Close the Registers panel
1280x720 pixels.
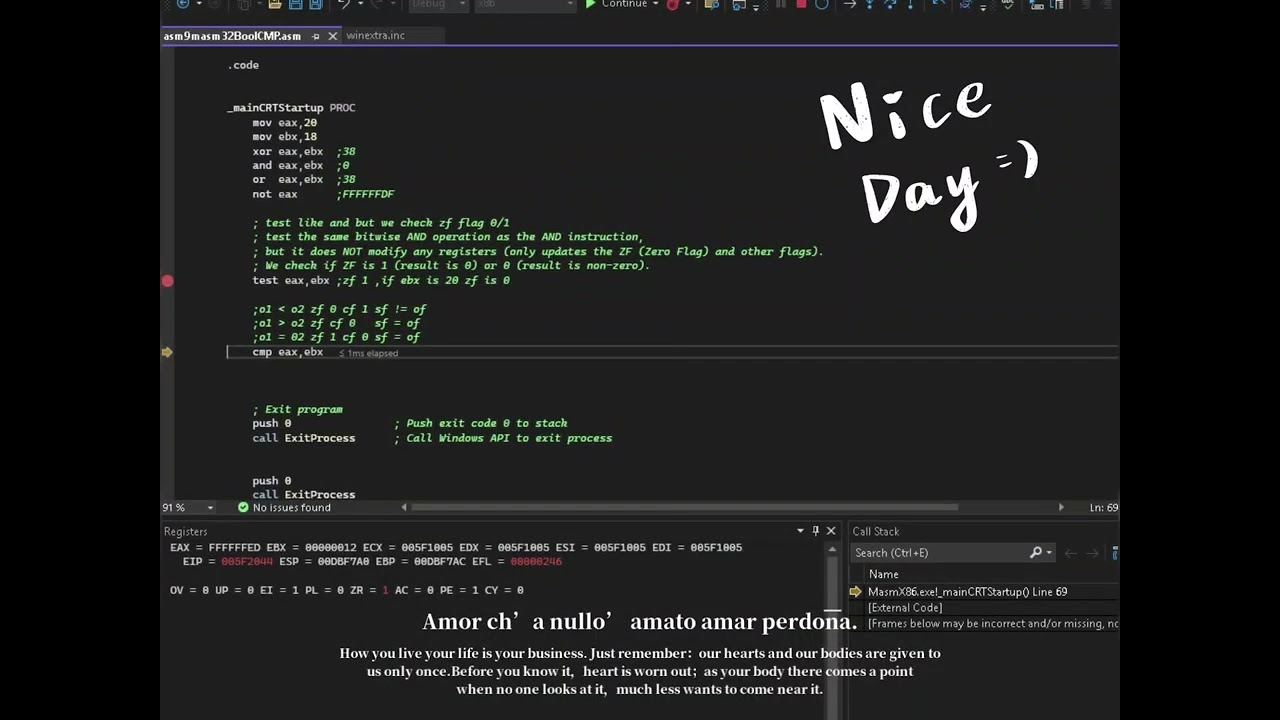pos(831,531)
